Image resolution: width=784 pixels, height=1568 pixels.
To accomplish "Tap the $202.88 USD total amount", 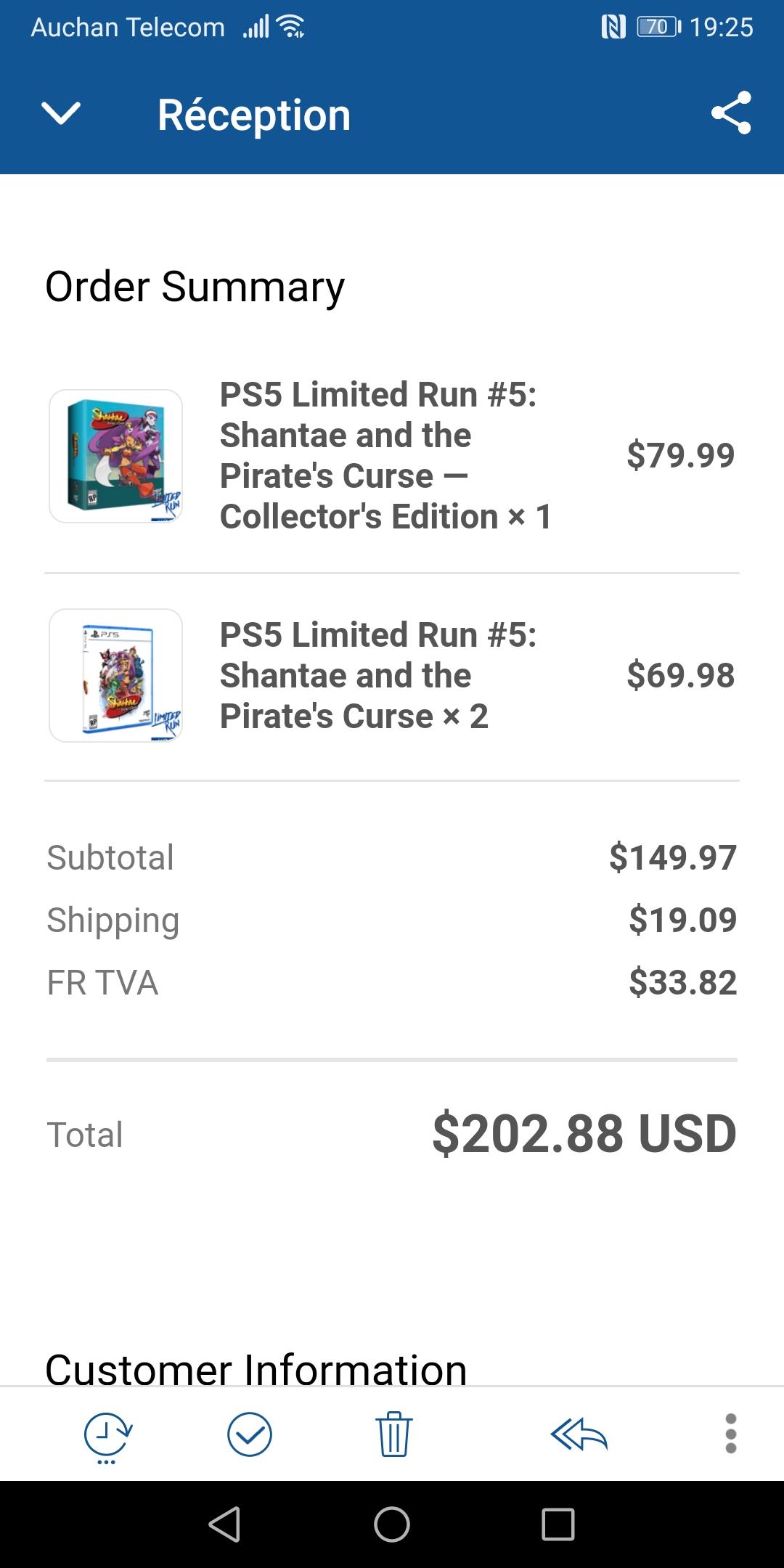I will click(584, 1134).
